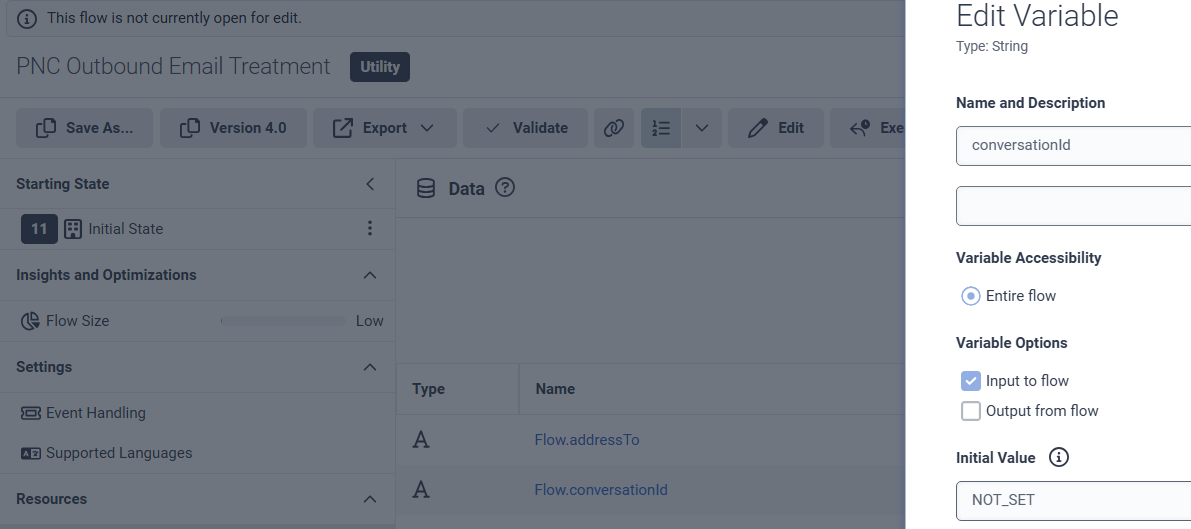The image size is (1191, 529).
Task: Click the Flow Size pie chart icon
Action: coord(29,321)
